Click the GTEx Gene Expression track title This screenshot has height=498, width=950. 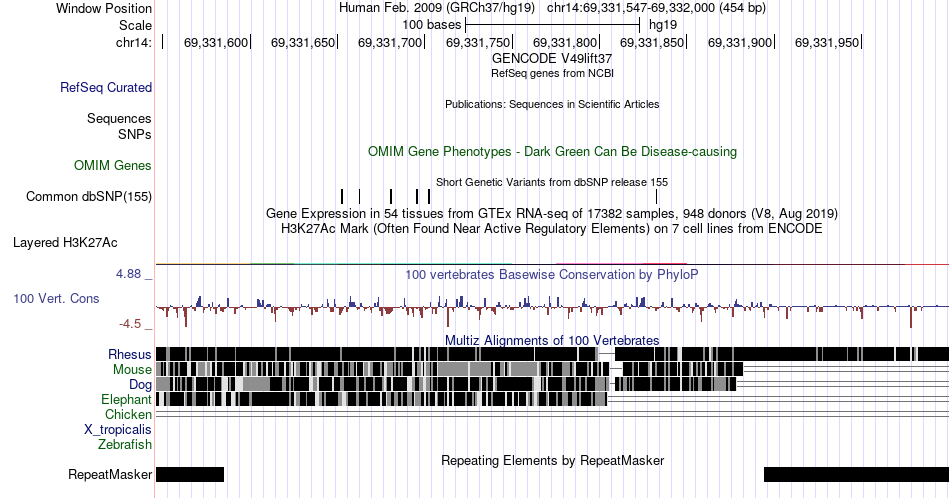click(552, 213)
